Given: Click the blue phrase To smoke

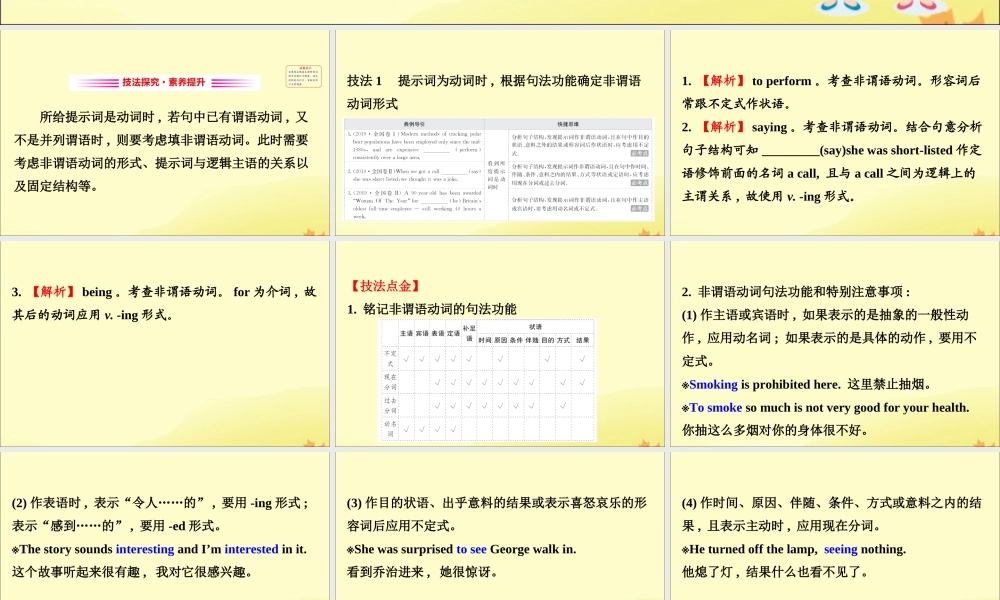Looking at the screenshot, I should tap(716, 407).
